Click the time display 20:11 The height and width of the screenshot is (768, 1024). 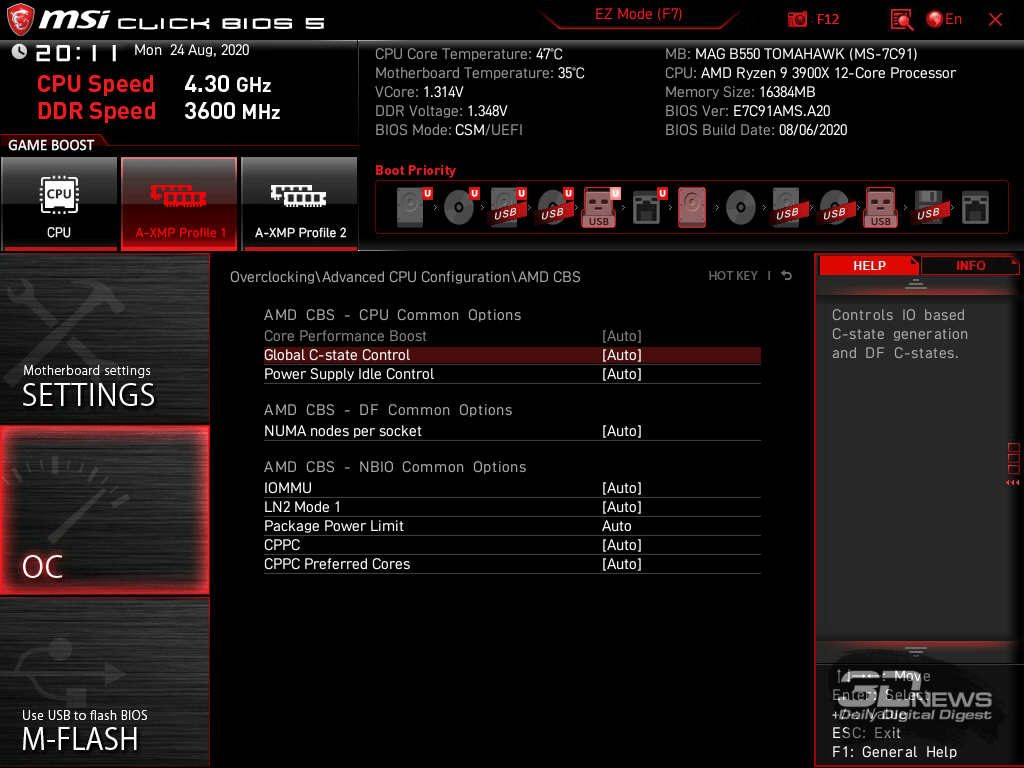click(x=77, y=52)
